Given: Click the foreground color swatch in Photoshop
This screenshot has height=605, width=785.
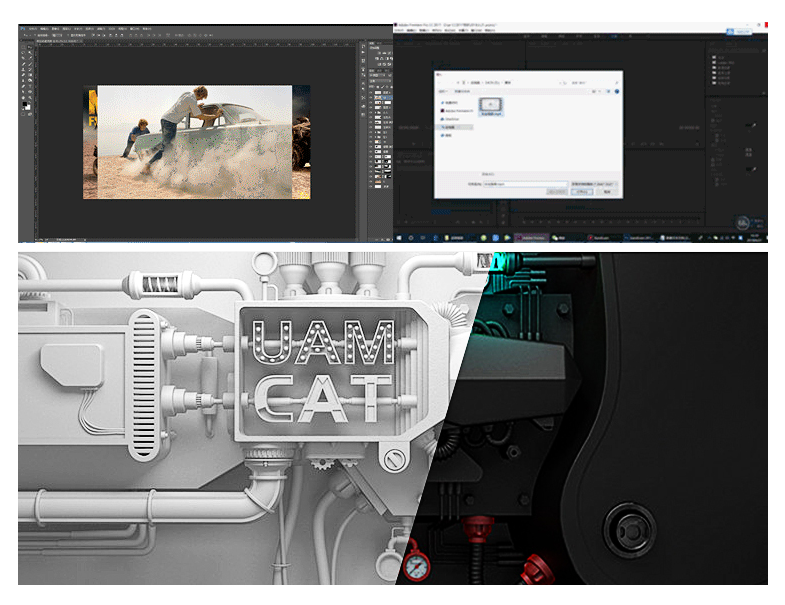Looking at the screenshot, I should click(25, 104).
